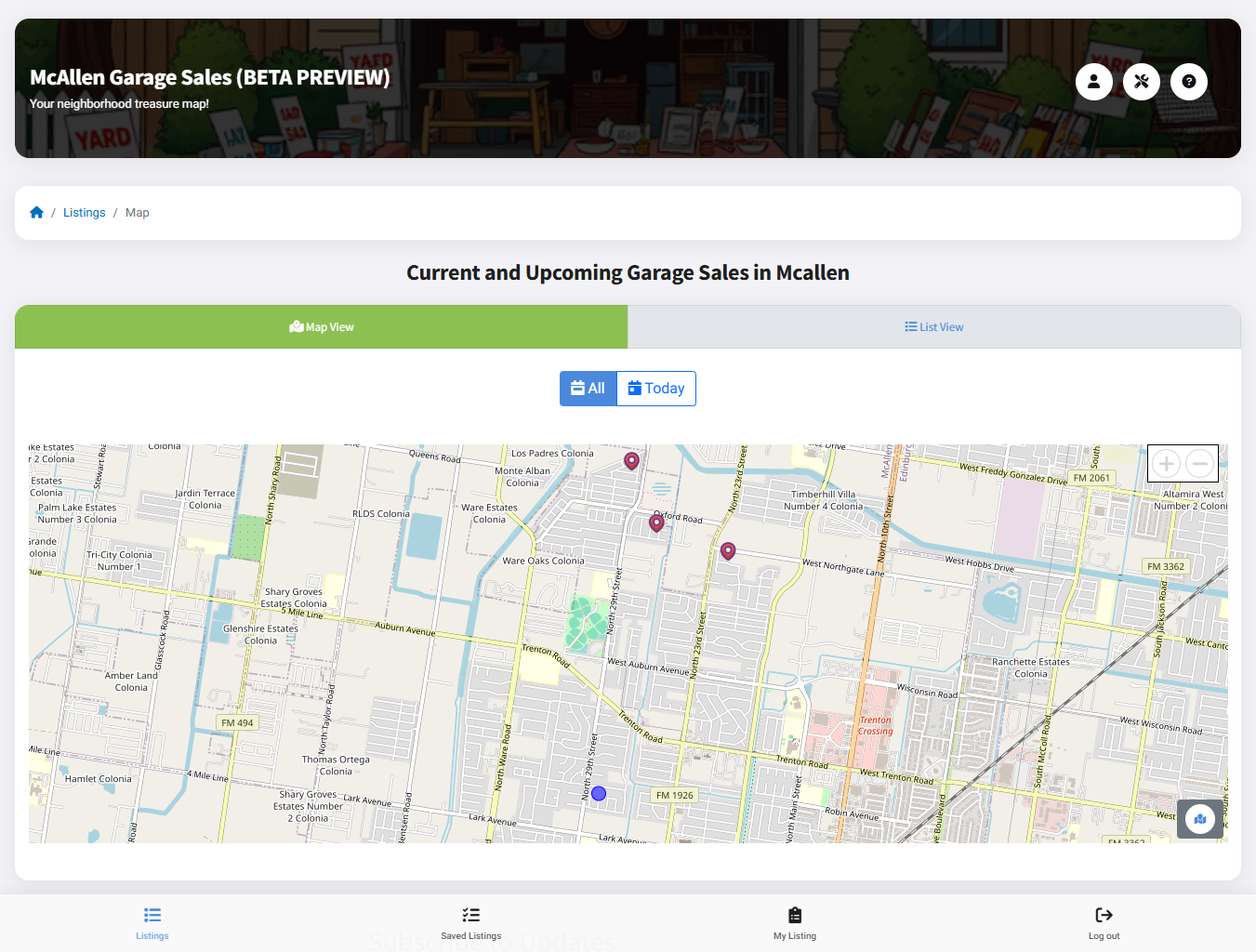
Task: Select the All dates filter
Action: (588, 389)
